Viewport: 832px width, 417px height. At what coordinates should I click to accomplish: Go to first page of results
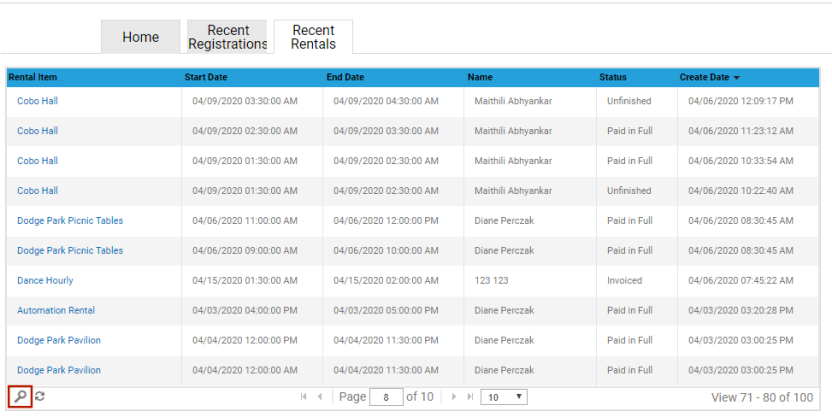[304, 397]
